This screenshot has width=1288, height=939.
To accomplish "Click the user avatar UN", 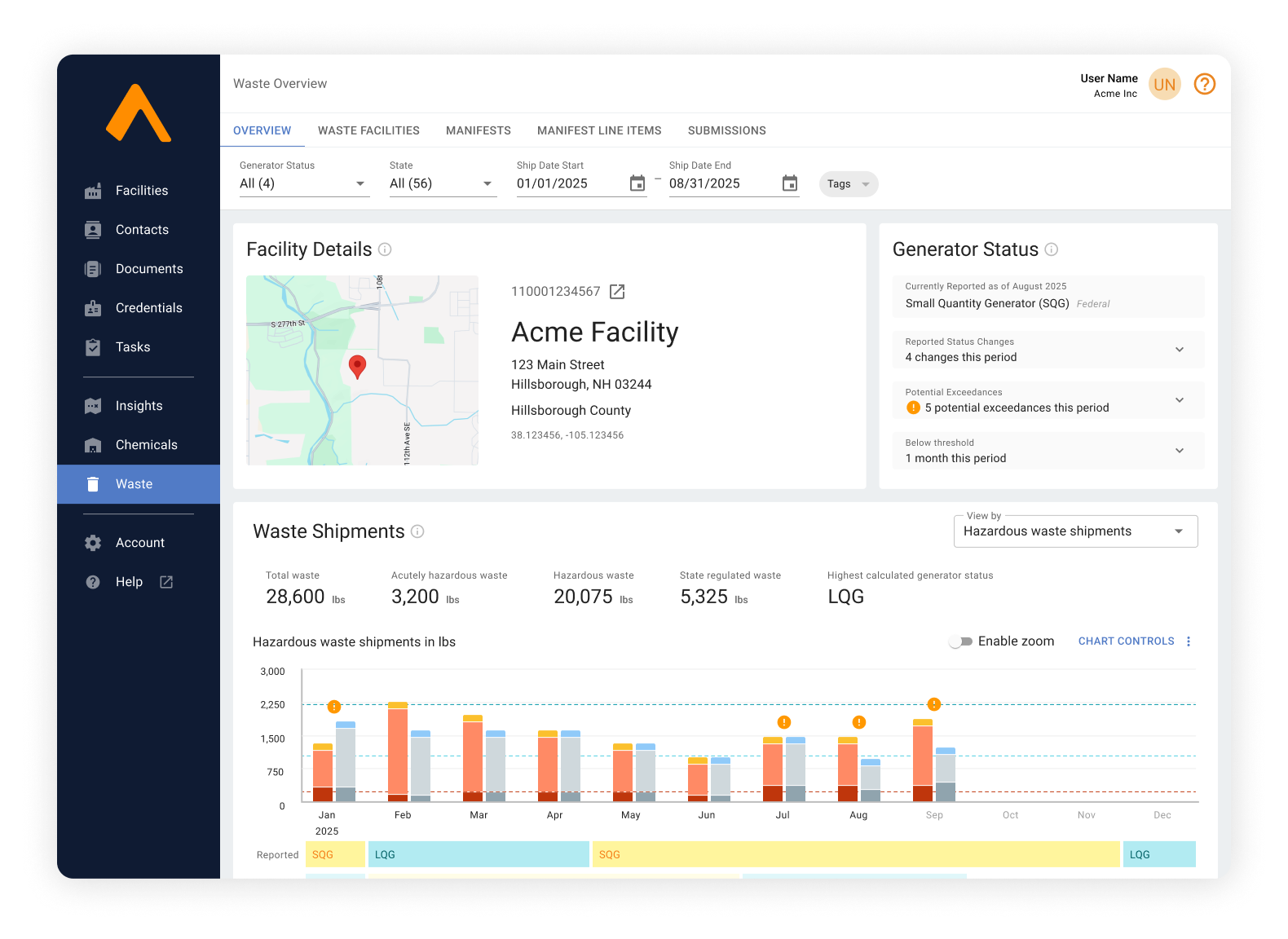I will 1164,84.
